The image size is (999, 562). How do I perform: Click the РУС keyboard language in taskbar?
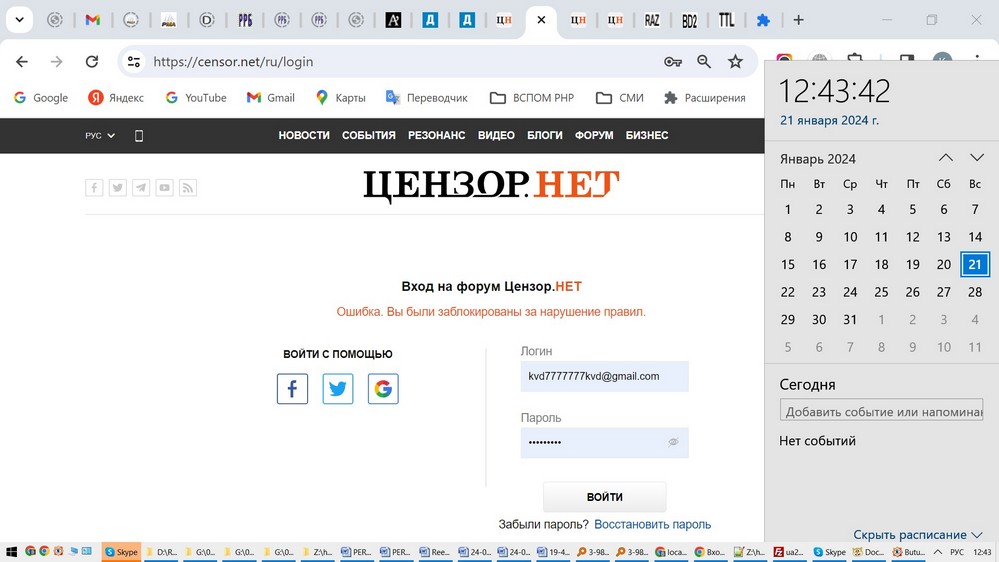point(957,552)
